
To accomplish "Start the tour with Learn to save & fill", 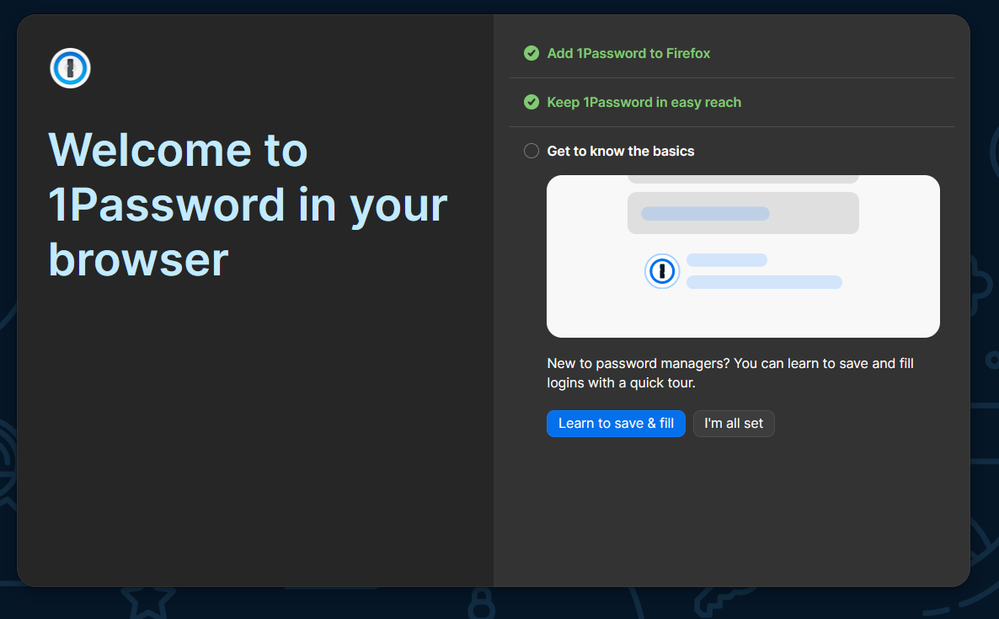I will click(616, 424).
